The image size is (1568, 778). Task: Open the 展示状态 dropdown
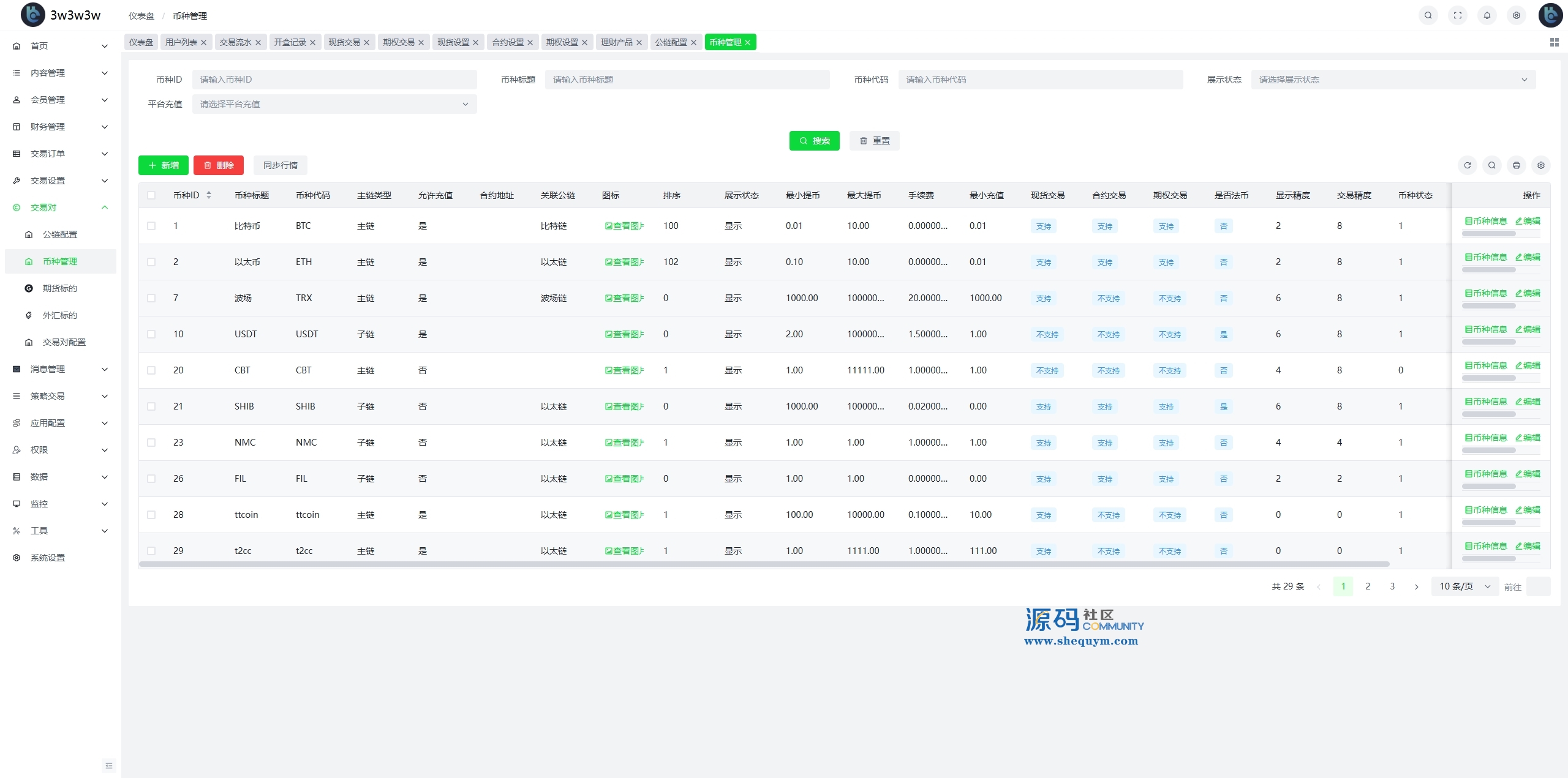1393,80
